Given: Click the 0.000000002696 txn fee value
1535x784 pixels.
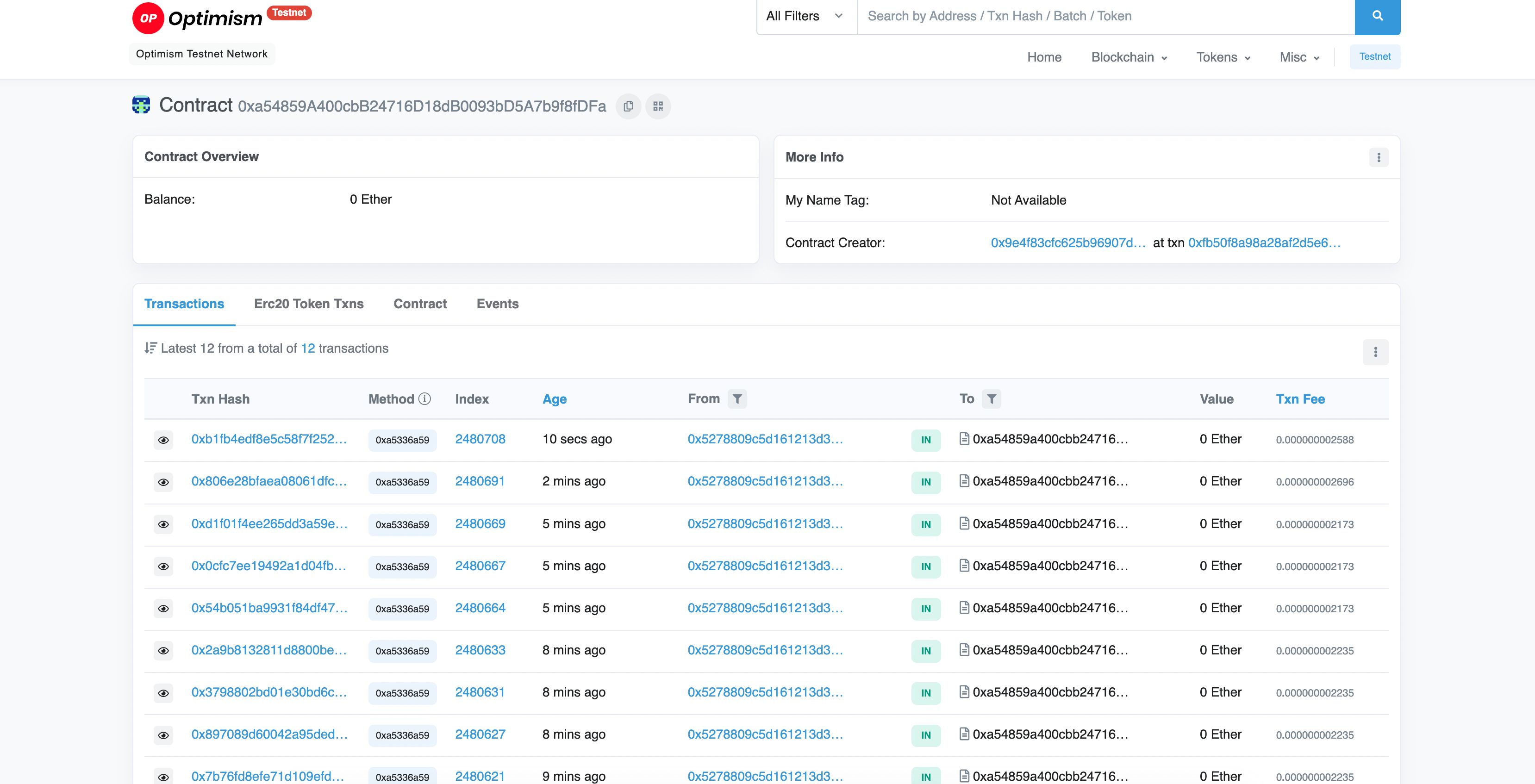Looking at the screenshot, I should pyautogui.click(x=1315, y=481).
